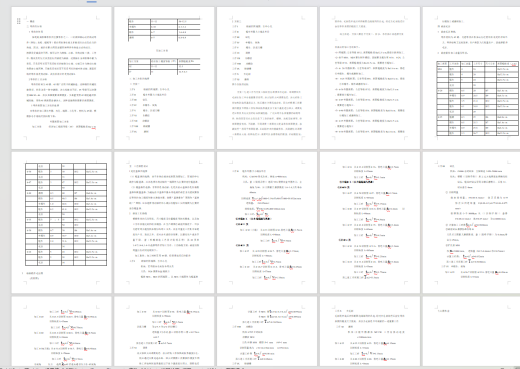Viewport: 520px width, 369px height.
Task: Select the fourth page in the middle row
Action: 370,223
